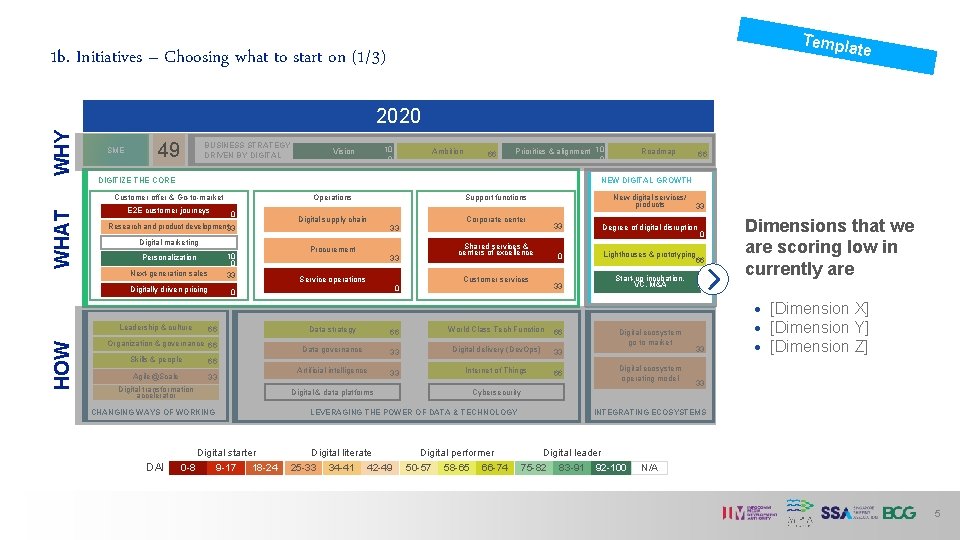
Task: Click Digital ecosystem go to market box
Action: [x=650, y=337]
